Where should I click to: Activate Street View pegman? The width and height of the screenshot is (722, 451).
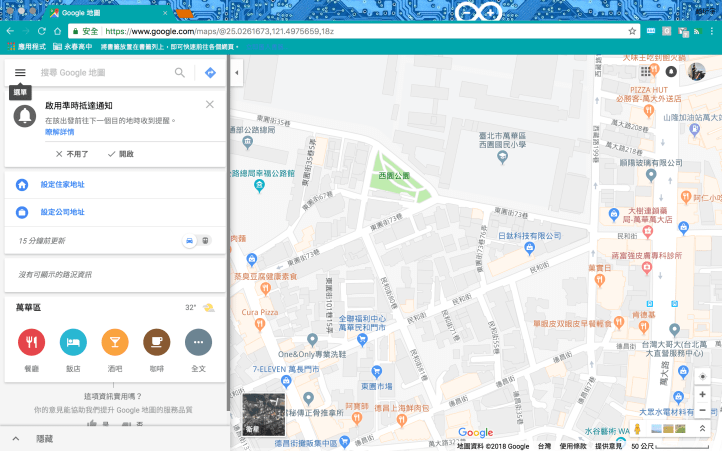pyautogui.click(x=637, y=429)
